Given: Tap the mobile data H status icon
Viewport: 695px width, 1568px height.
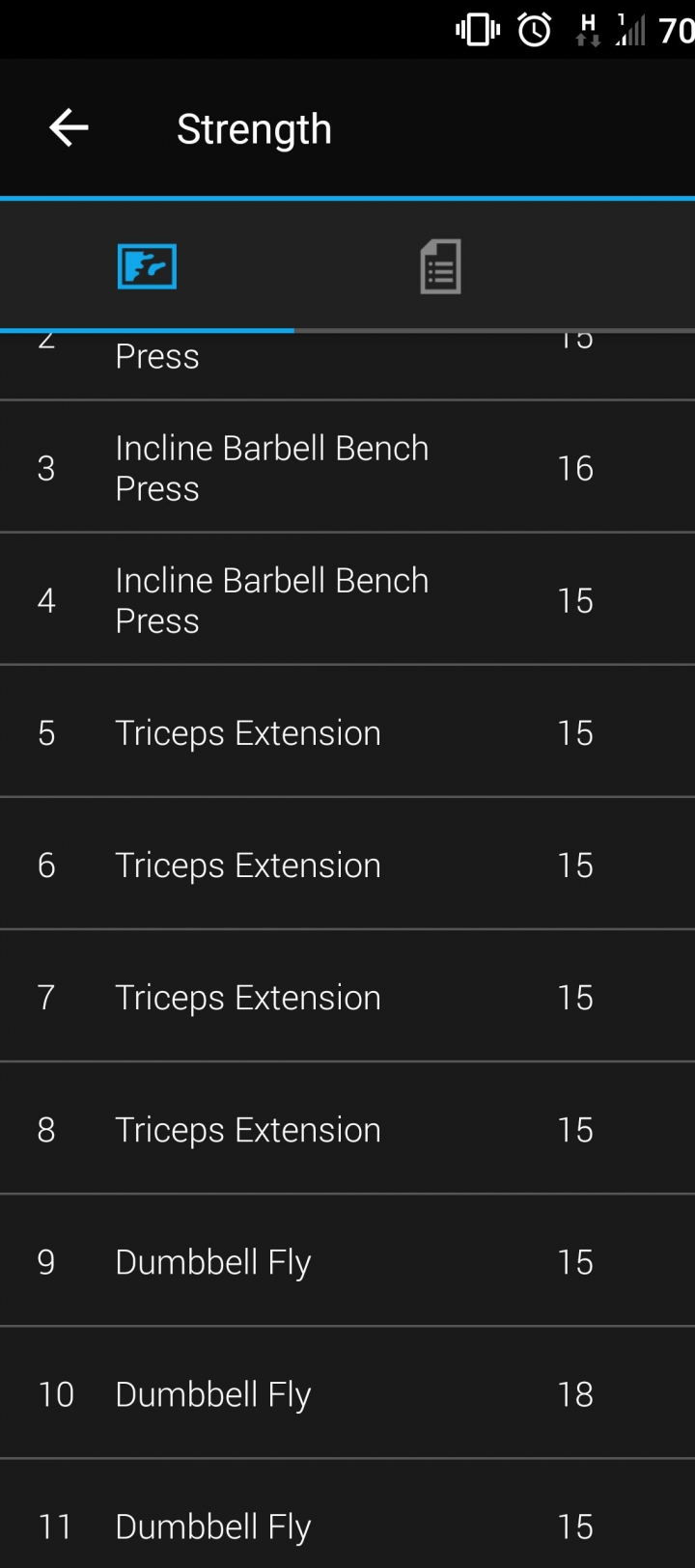Looking at the screenshot, I should (588, 30).
